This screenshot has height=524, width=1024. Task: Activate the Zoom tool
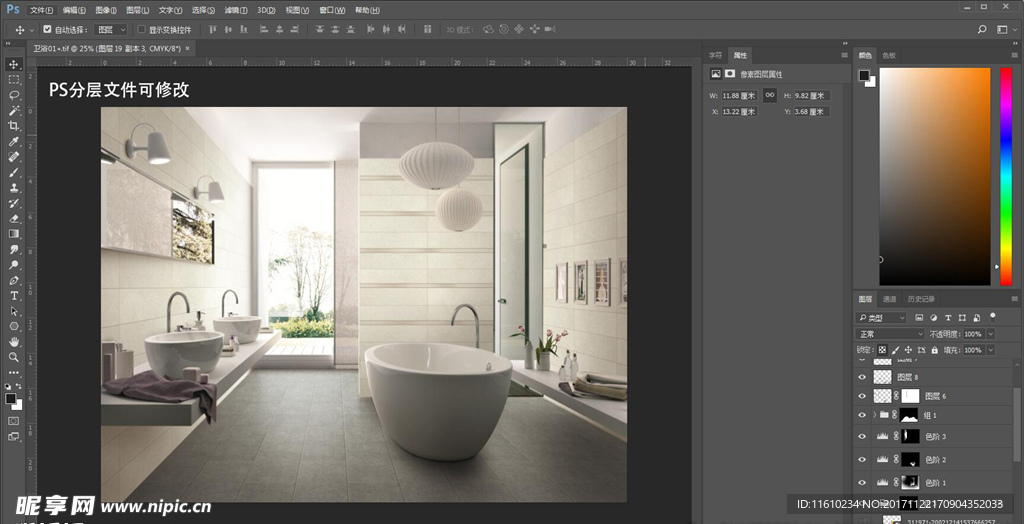[x=14, y=357]
